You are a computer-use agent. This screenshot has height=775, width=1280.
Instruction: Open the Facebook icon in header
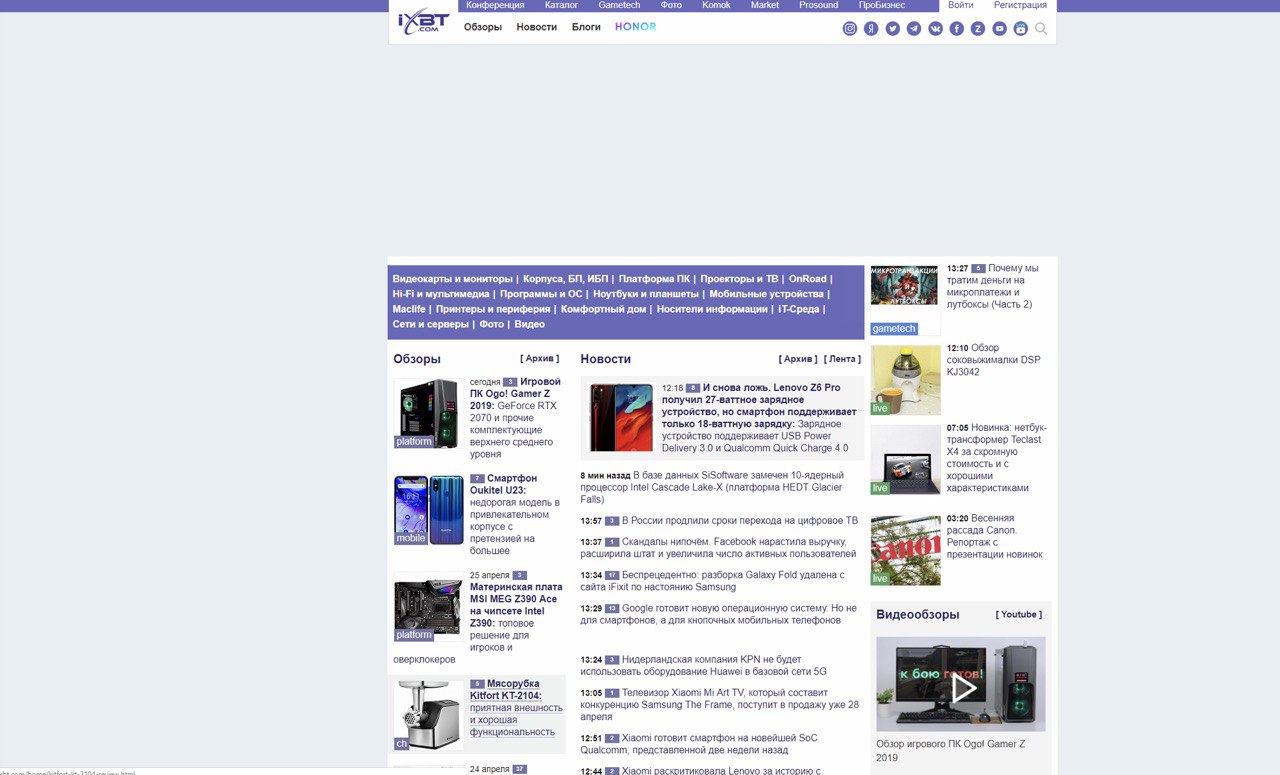pyautogui.click(x=957, y=29)
